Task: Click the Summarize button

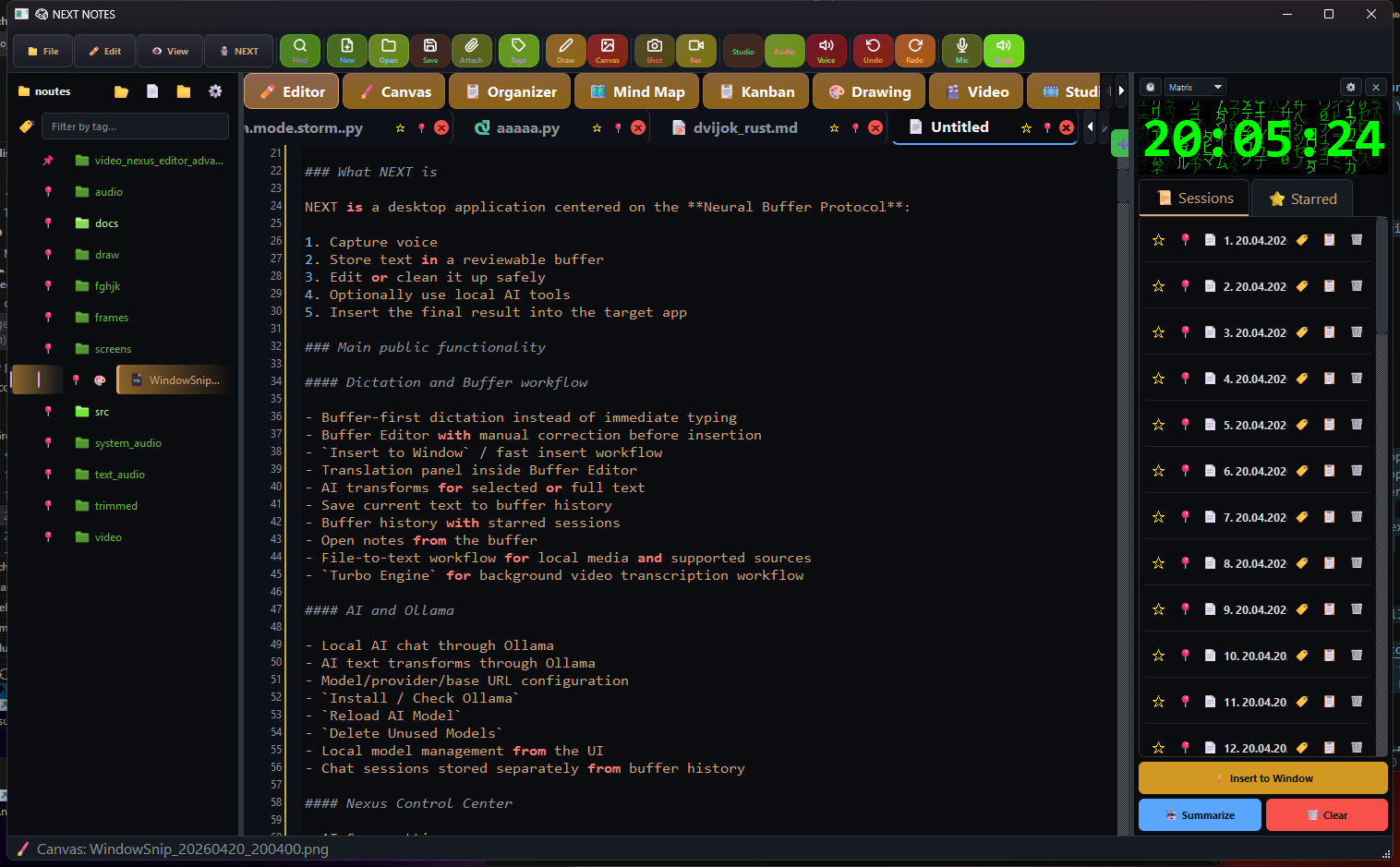Action: (x=1200, y=815)
